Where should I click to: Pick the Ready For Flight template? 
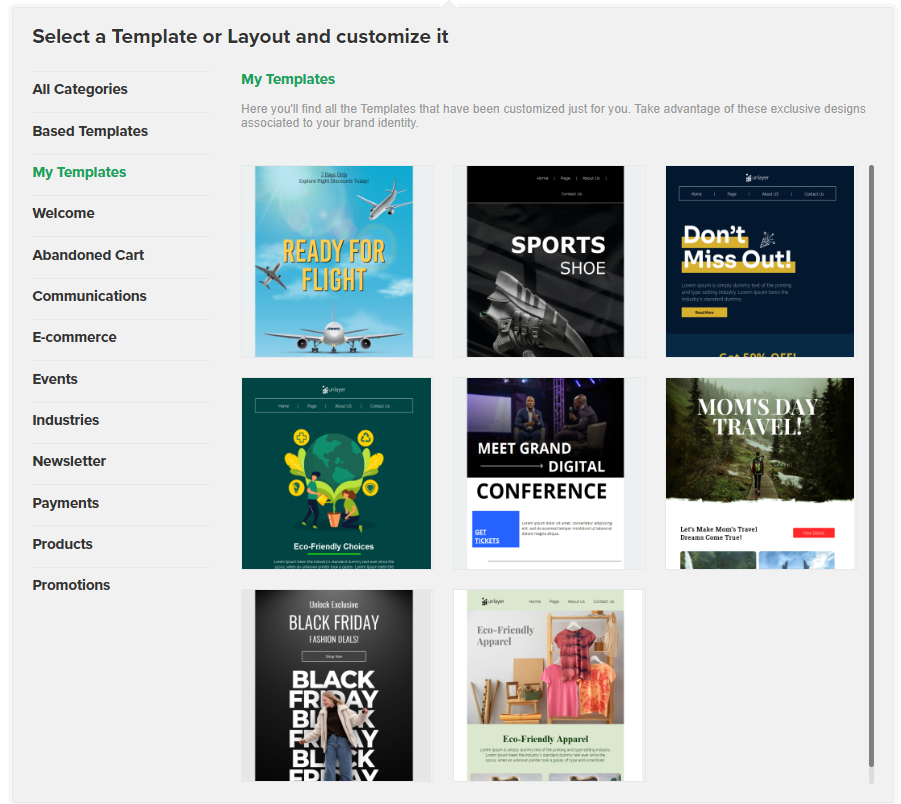[334, 261]
